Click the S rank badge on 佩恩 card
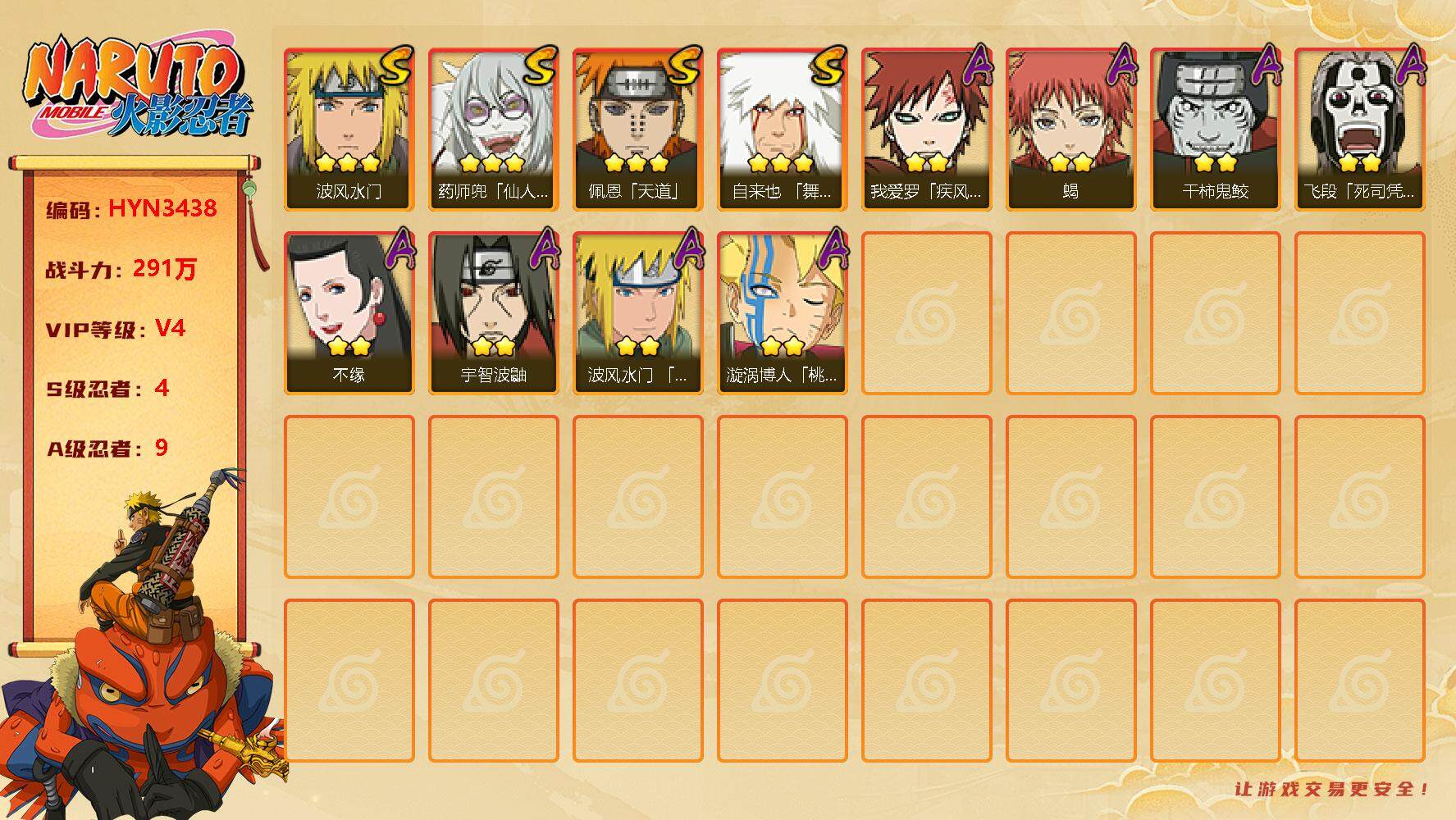 point(682,66)
